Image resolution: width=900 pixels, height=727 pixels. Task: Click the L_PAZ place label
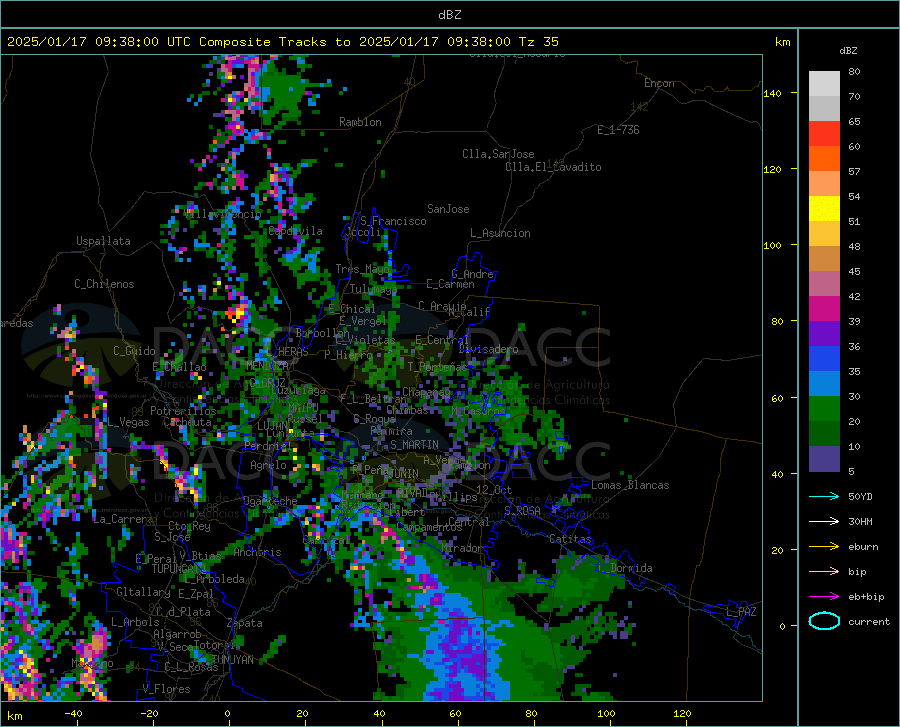741,612
